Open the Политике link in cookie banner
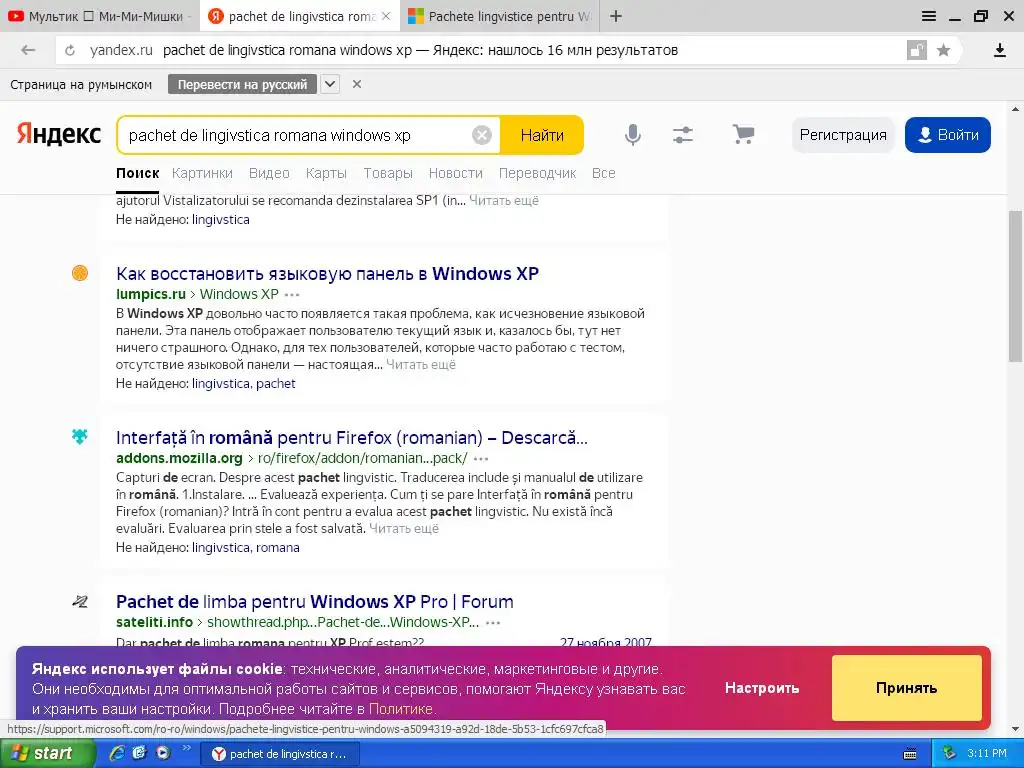This screenshot has height=768, width=1024. [400, 709]
